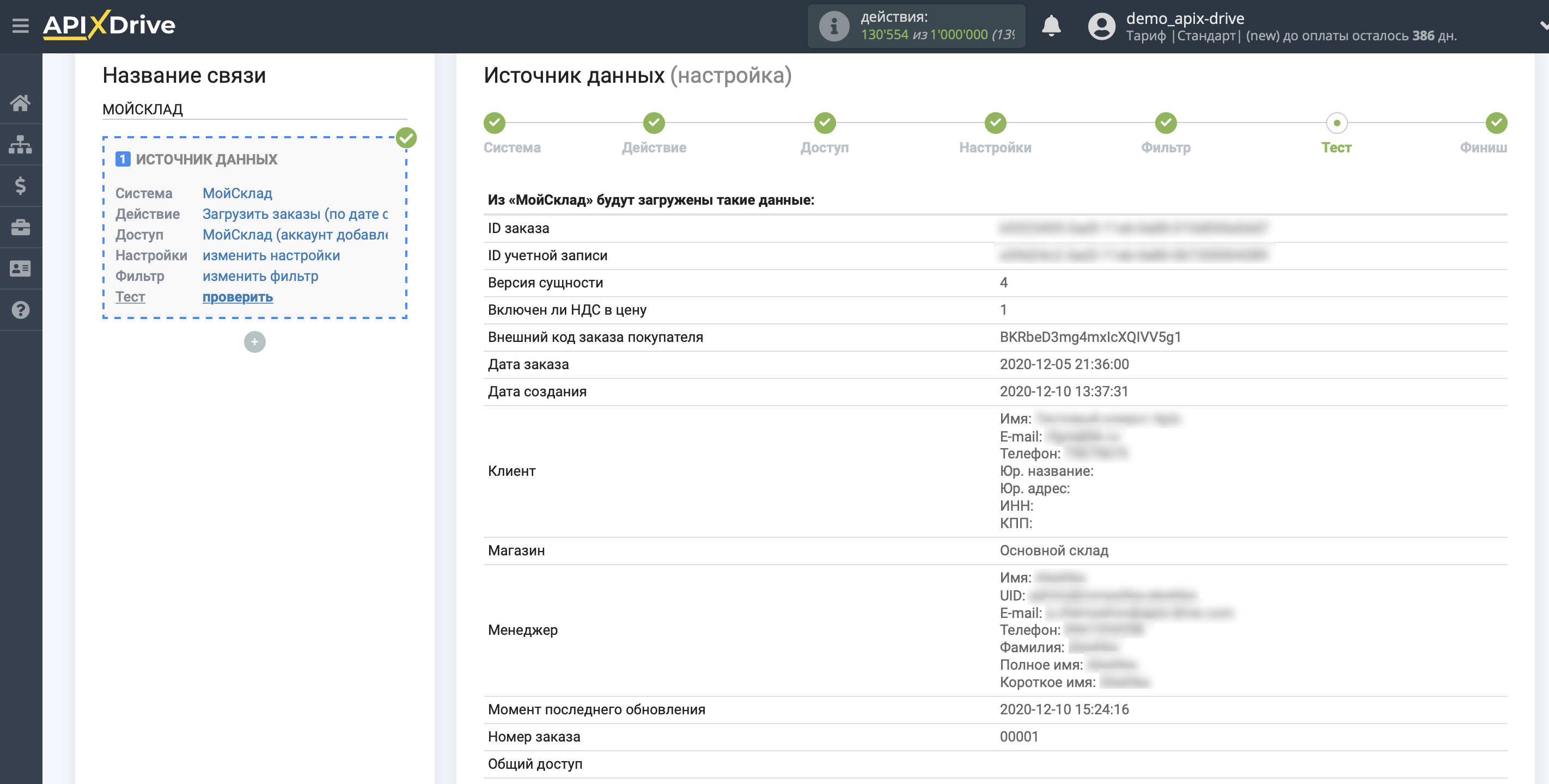The image size is (1549, 784).
Task: Open the help question mark icon
Action: coord(21,310)
